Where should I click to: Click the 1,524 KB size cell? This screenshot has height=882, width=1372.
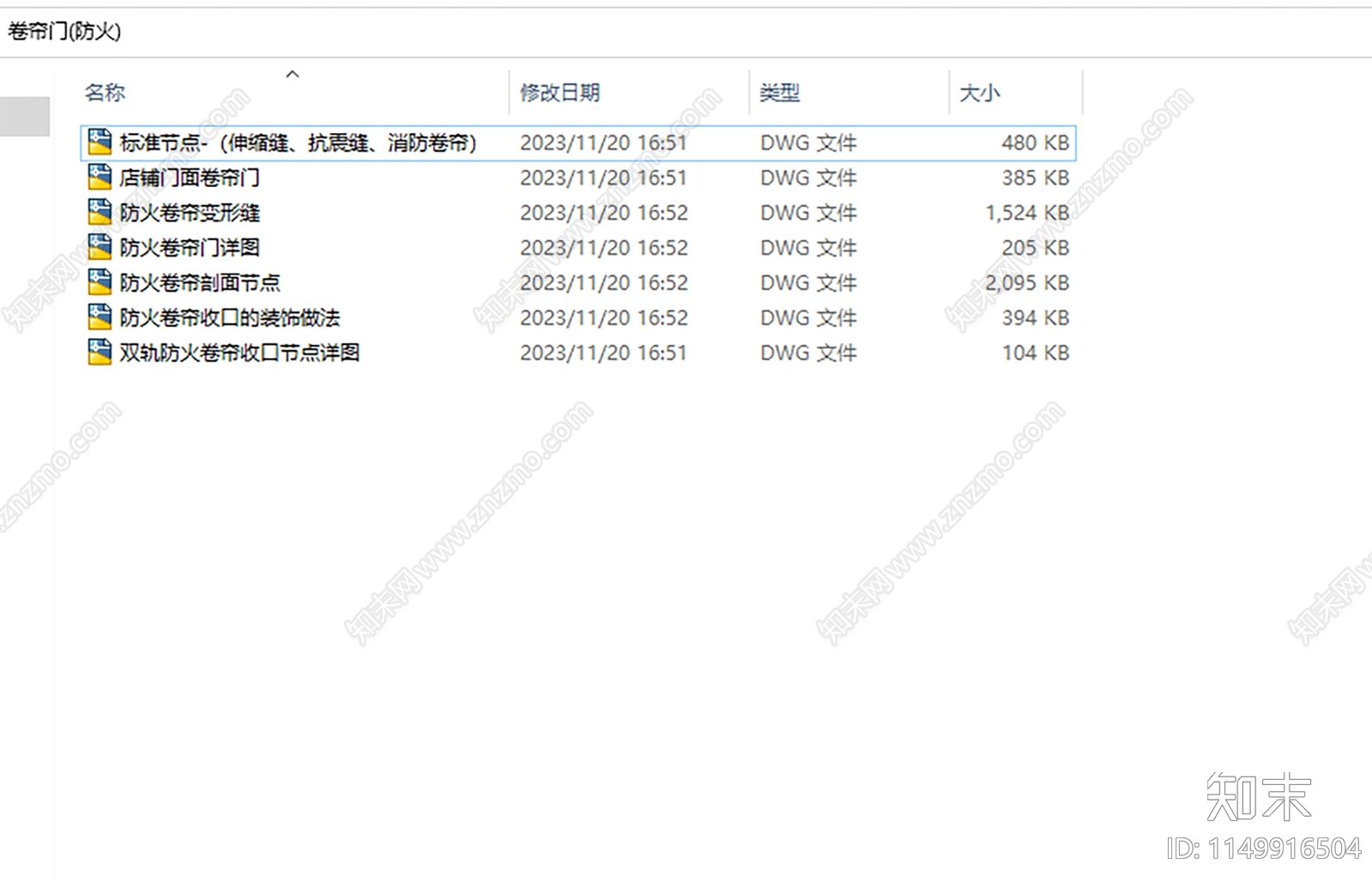[x=1027, y=213]
